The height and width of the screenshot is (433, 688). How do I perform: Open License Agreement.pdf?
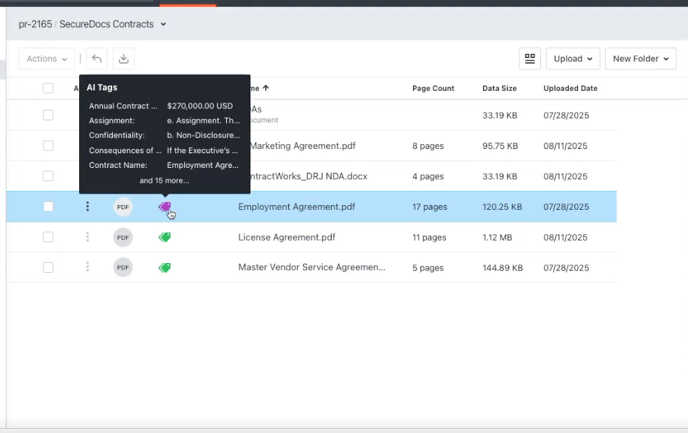point(287,237)
